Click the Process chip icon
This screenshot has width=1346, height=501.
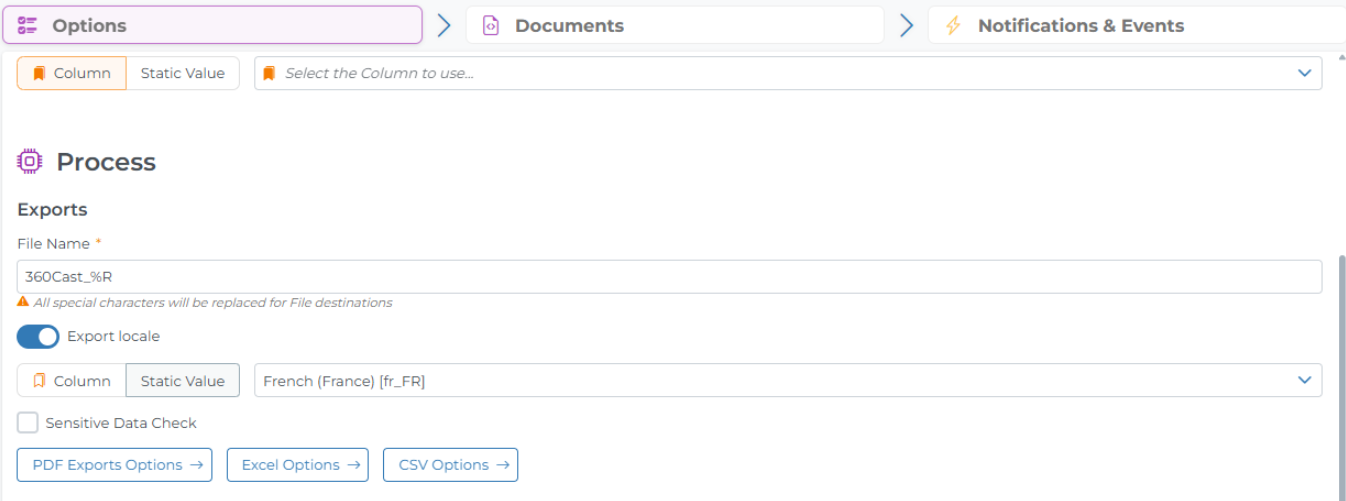click(30, 161)
